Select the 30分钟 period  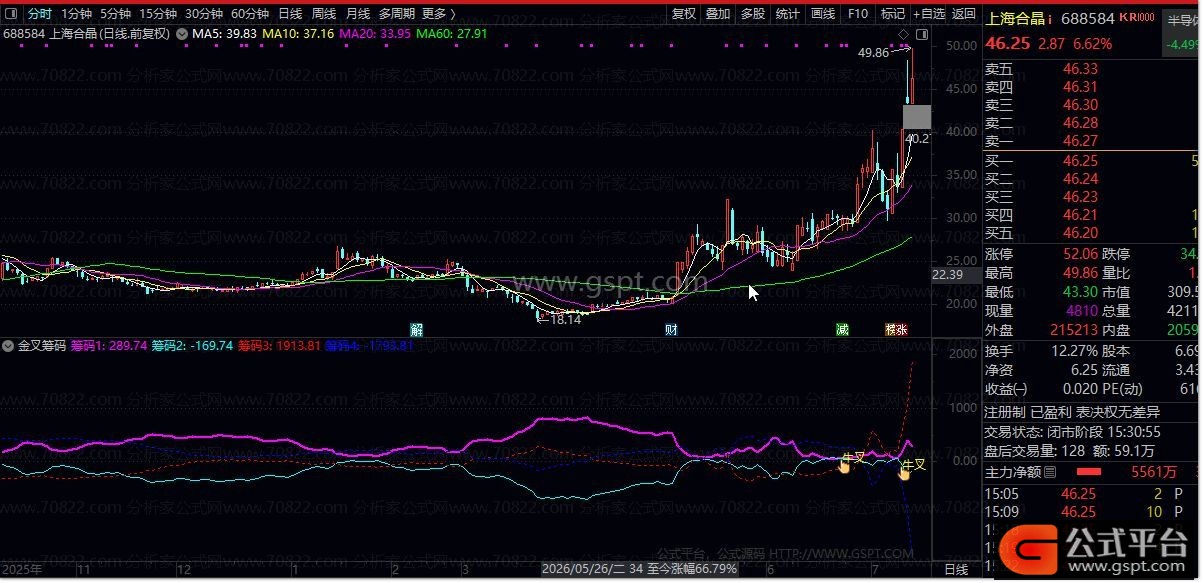[x=204, y=14]
